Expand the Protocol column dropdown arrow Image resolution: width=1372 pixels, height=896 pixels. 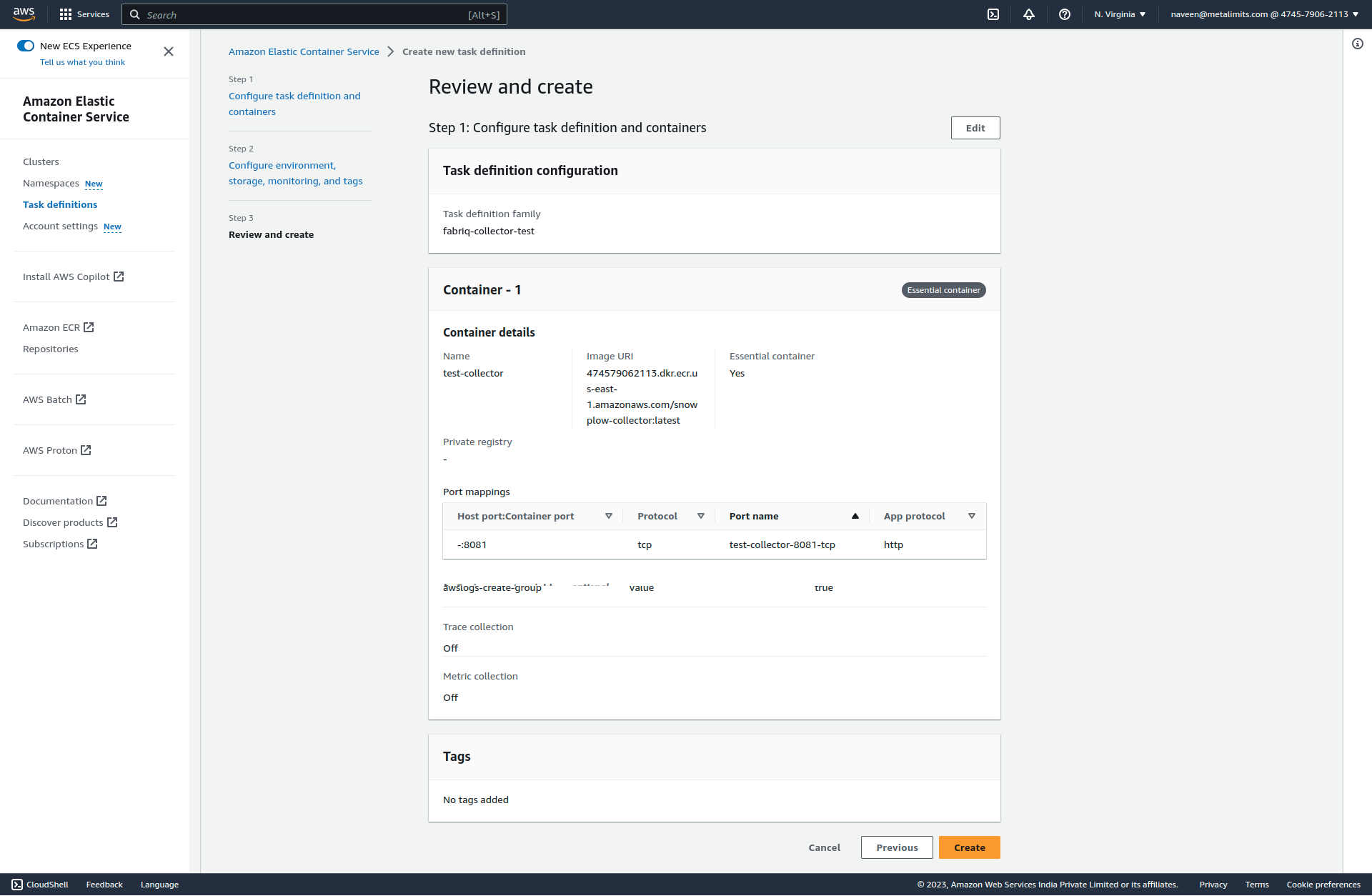[700, 516]
